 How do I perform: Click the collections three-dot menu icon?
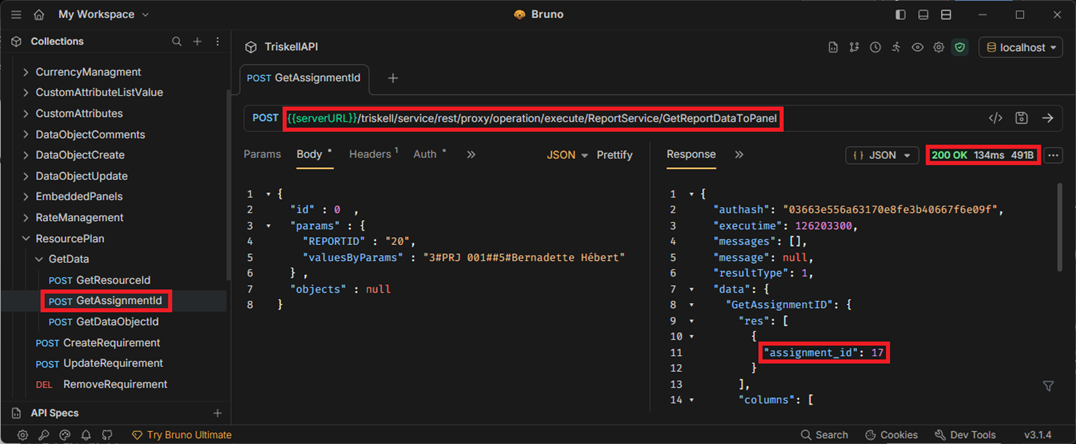click(218, 41)
